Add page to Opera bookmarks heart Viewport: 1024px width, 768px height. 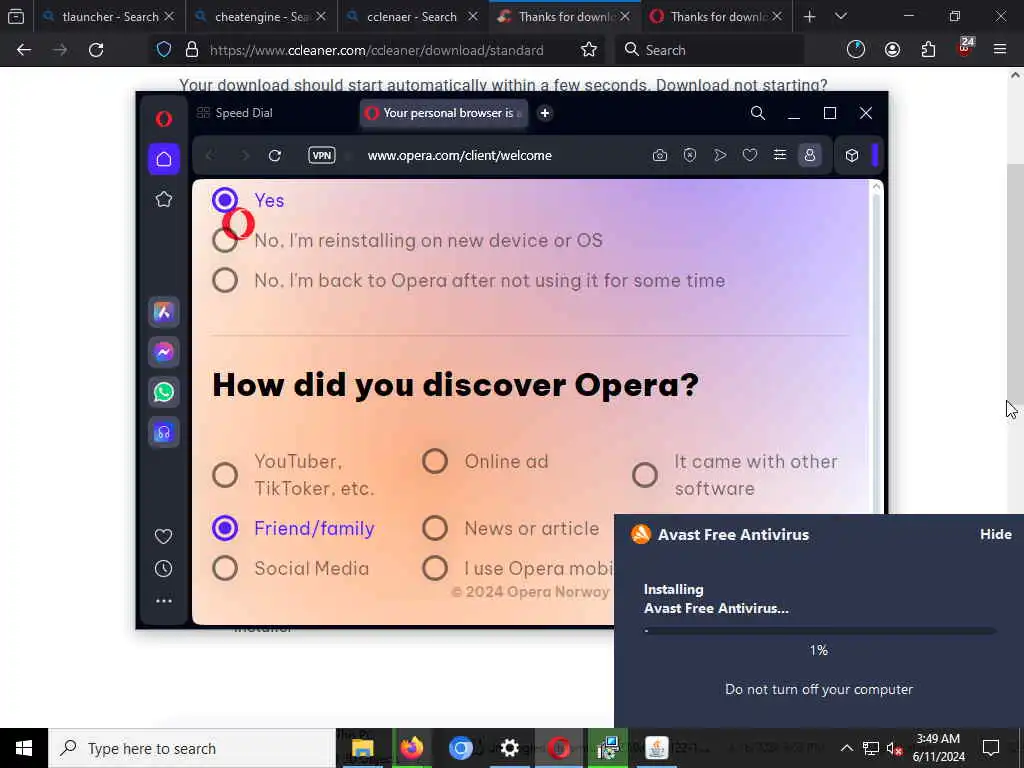point(750,155)
